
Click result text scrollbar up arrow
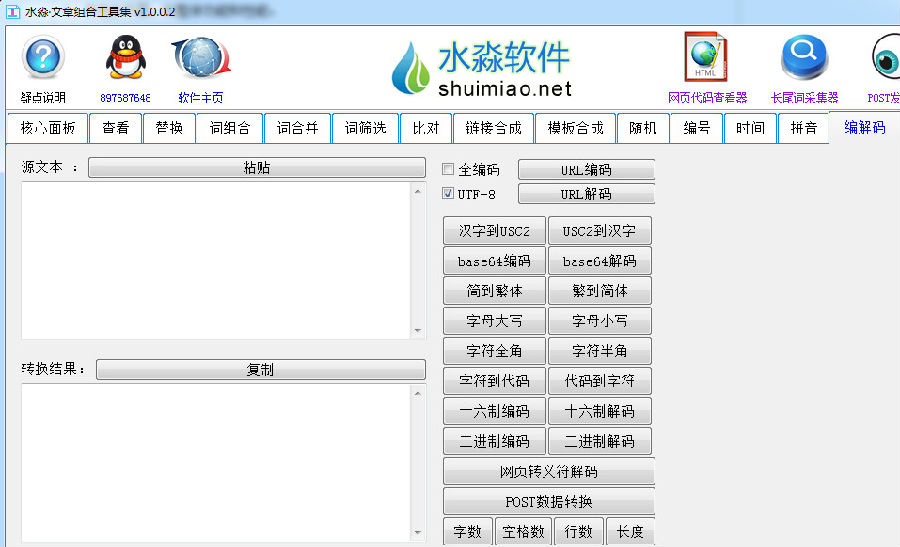click(x=417, y=394)
